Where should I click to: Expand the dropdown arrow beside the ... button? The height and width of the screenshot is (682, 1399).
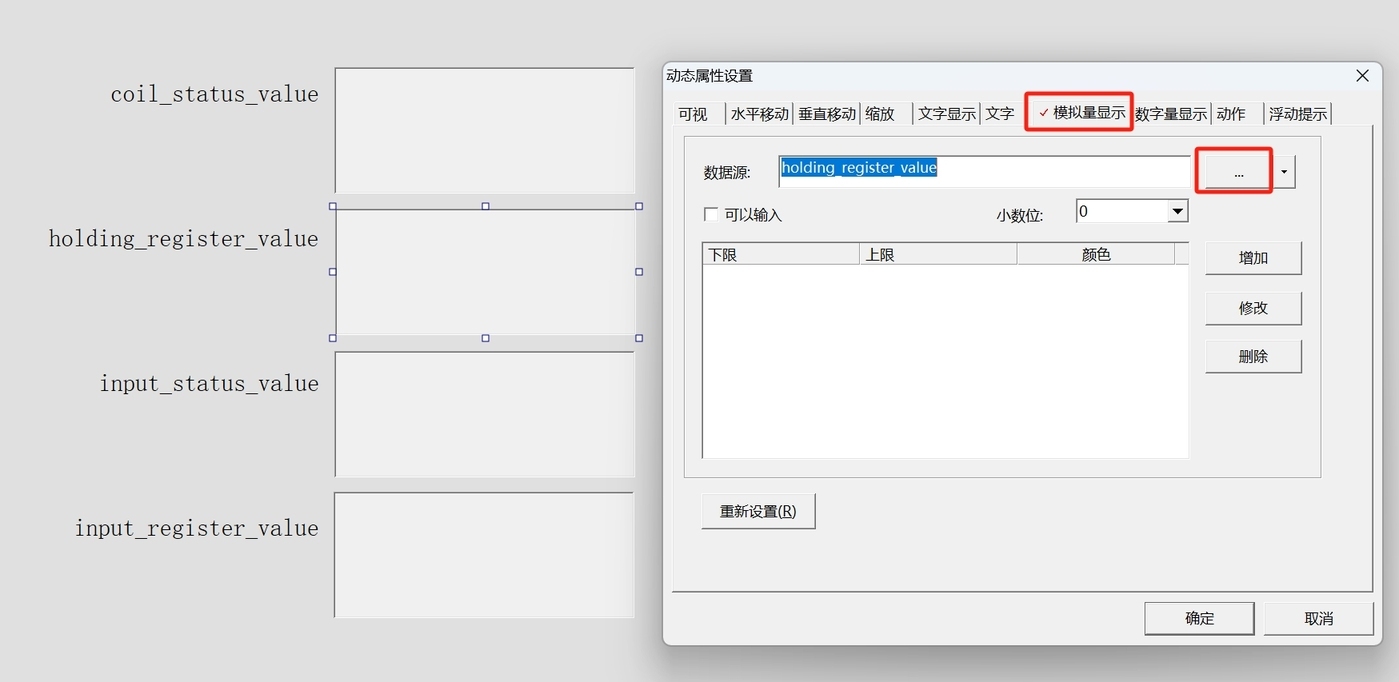point(1285,172)
